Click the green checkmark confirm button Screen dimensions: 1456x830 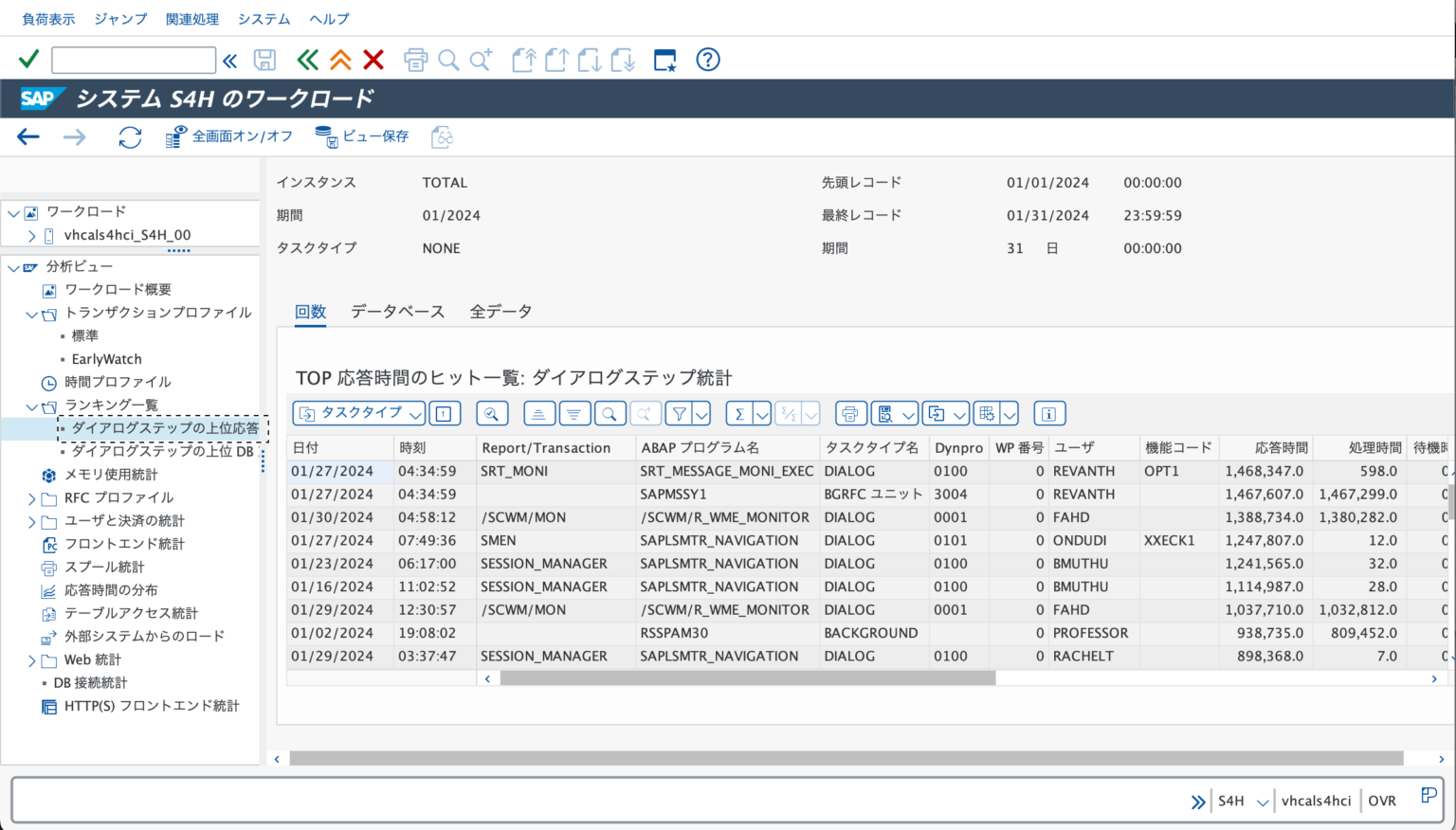(x=27, y=59)
